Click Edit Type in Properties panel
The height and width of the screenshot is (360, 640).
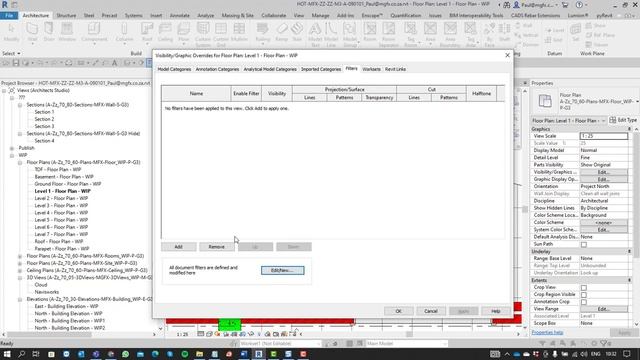(623, 120)
